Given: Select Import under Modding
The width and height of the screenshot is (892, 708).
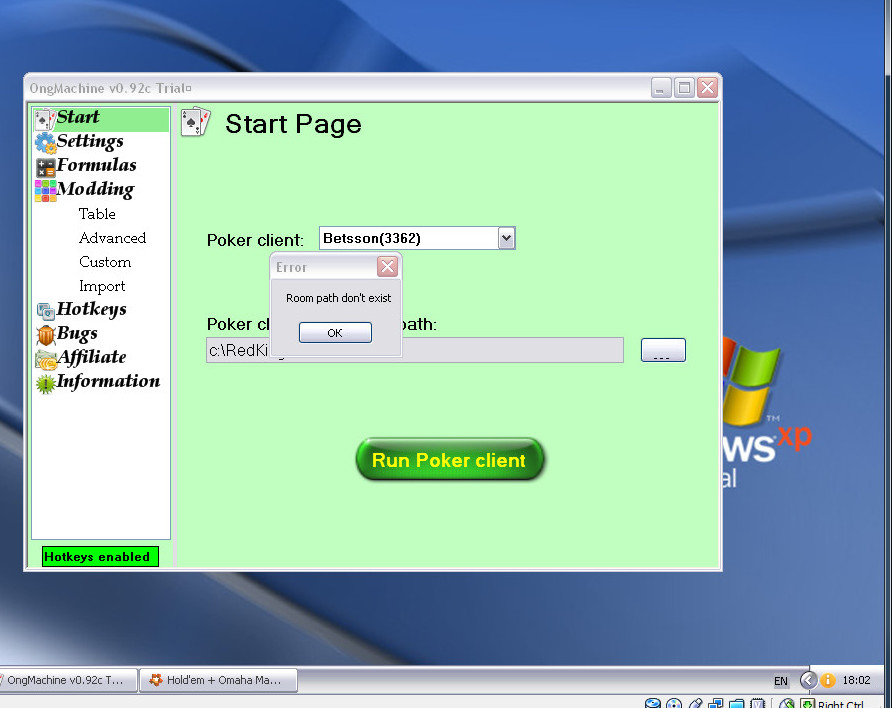Looking at the screenshot, I should (x=102, y=286).
